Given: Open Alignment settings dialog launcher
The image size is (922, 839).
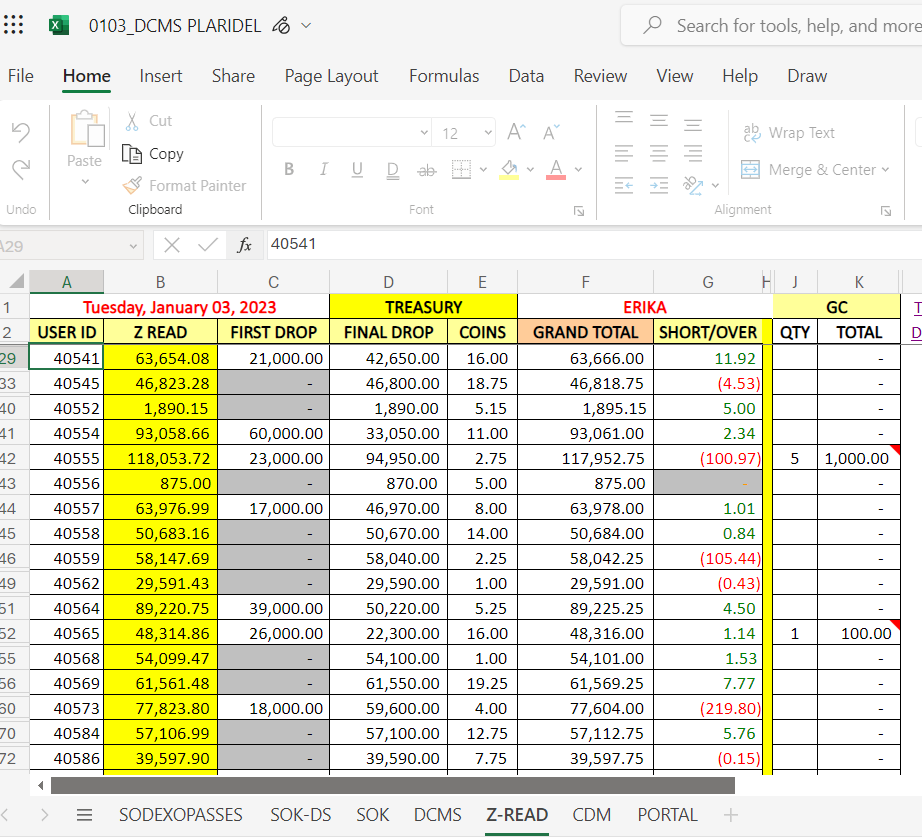Looking at the screenshot, I should tap(886, 211).
